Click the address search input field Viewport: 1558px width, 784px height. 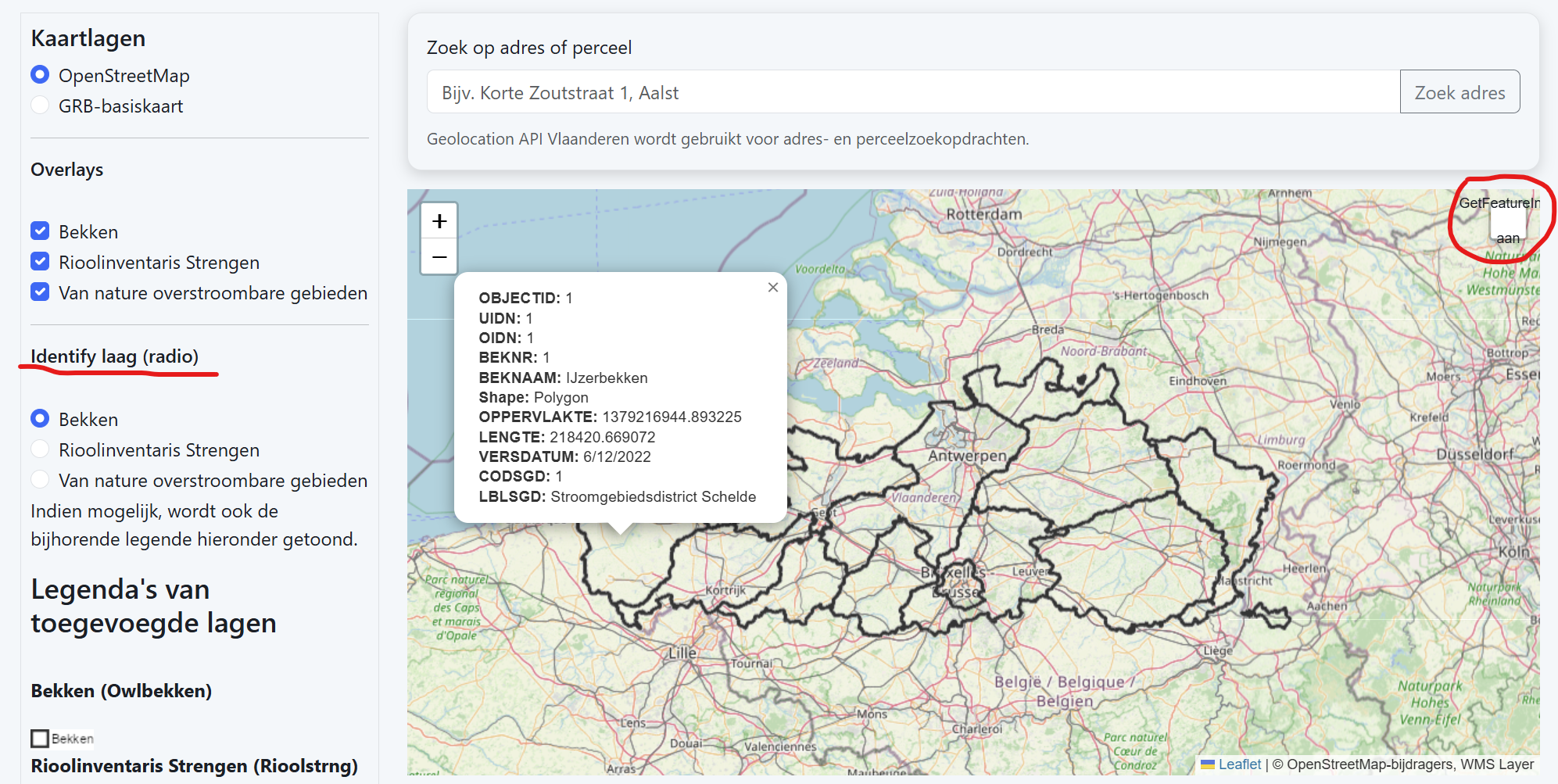pos(912,92)
